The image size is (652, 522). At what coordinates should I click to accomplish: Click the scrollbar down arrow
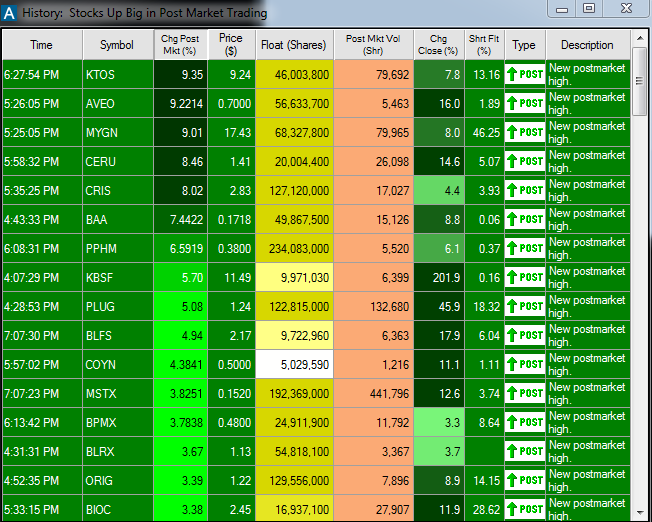click(x=640, y=513)
